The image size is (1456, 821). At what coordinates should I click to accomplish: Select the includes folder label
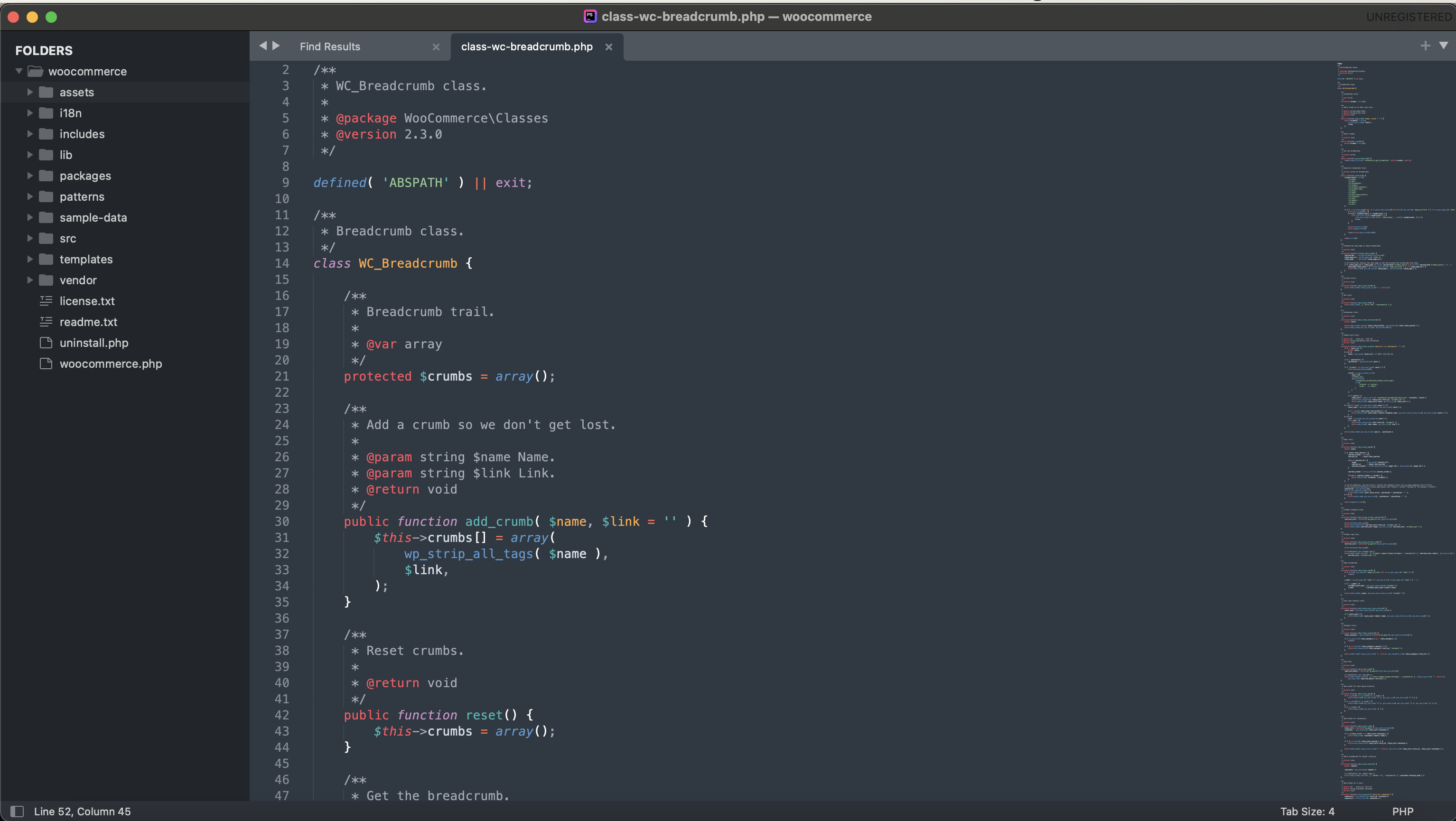tap(82, 134)
